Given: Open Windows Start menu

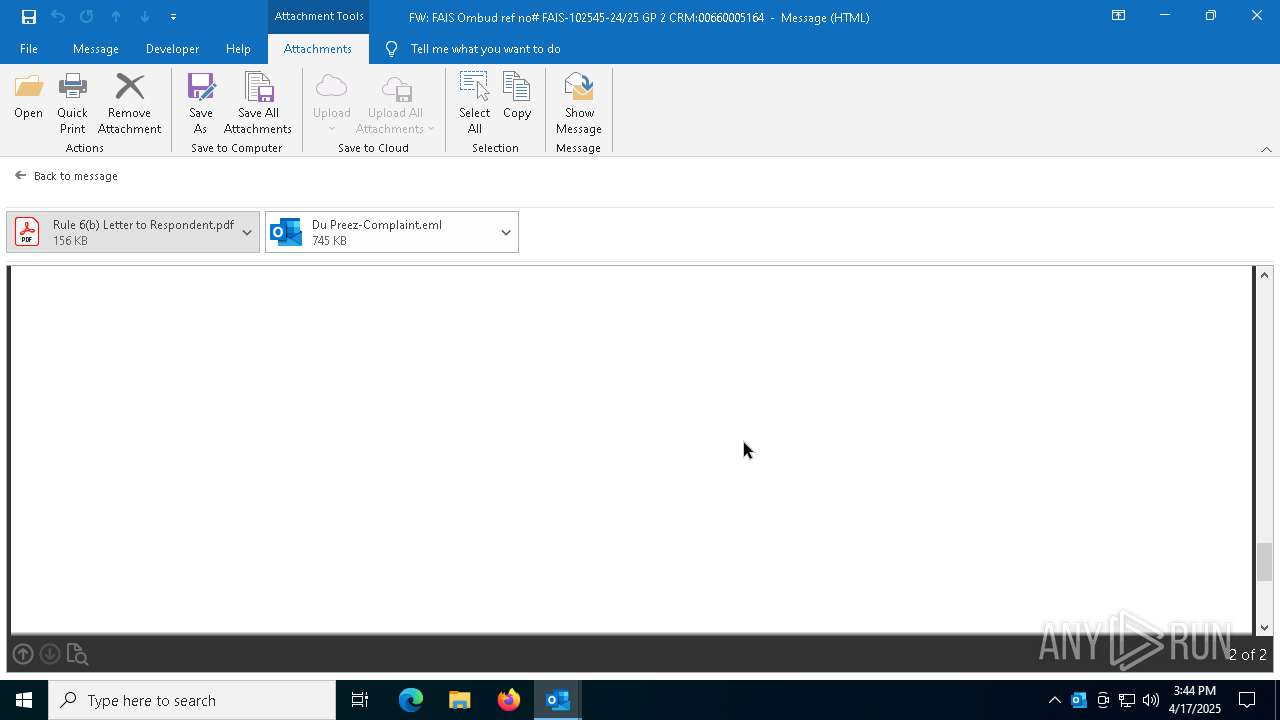Looking at the screenshot, I should pyautogui.click(x=24, y=700).
